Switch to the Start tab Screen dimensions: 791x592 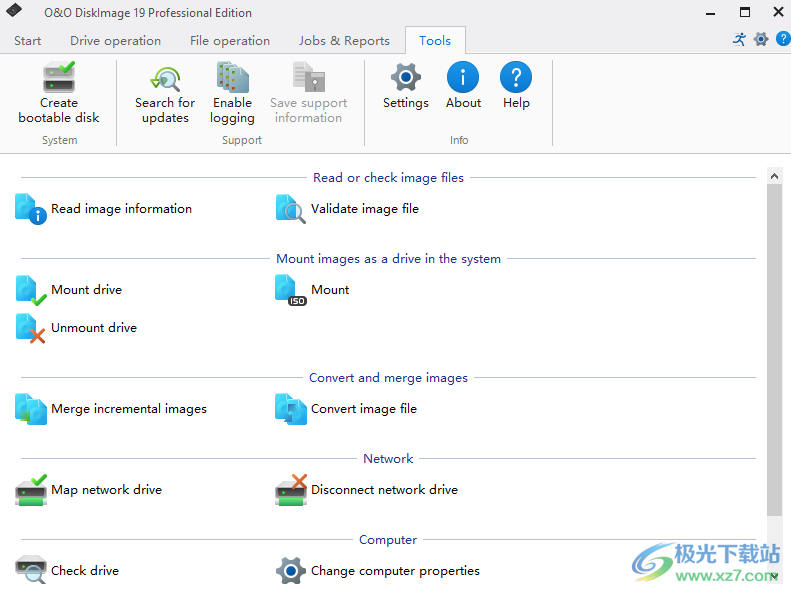[27, 41]
